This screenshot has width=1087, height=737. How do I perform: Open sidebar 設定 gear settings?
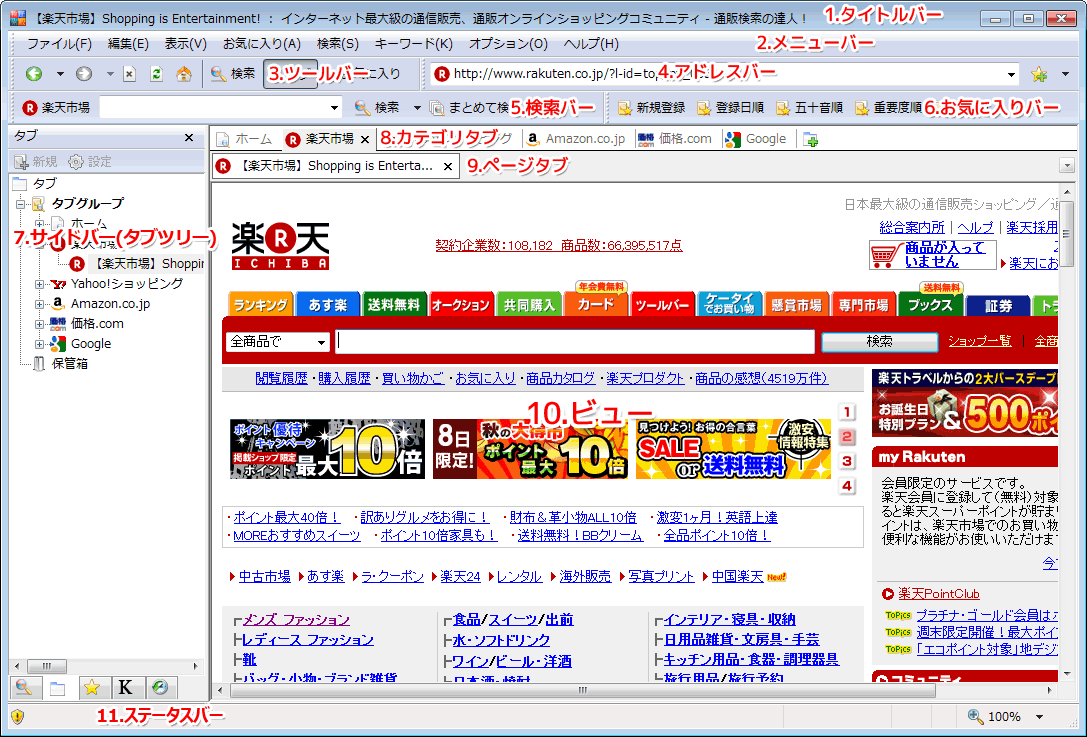pyautogui.click(x=90, y=162)
